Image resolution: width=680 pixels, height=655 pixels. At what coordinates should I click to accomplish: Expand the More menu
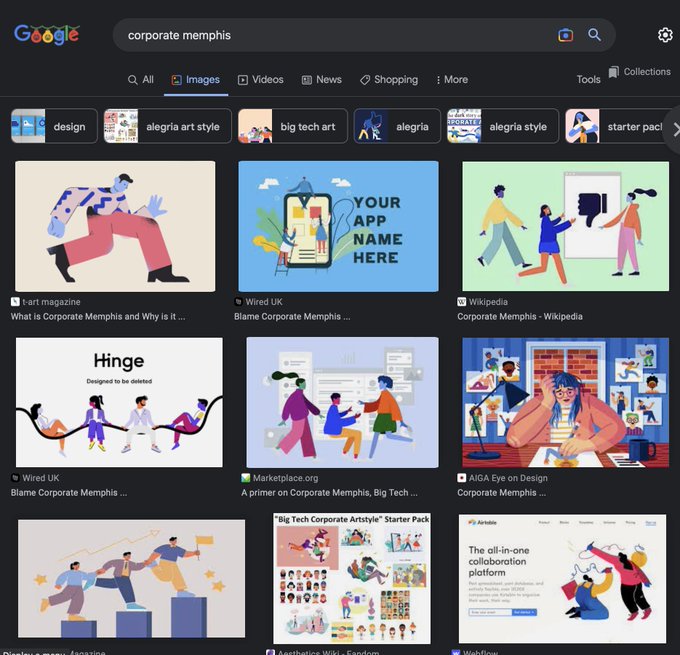452,80
